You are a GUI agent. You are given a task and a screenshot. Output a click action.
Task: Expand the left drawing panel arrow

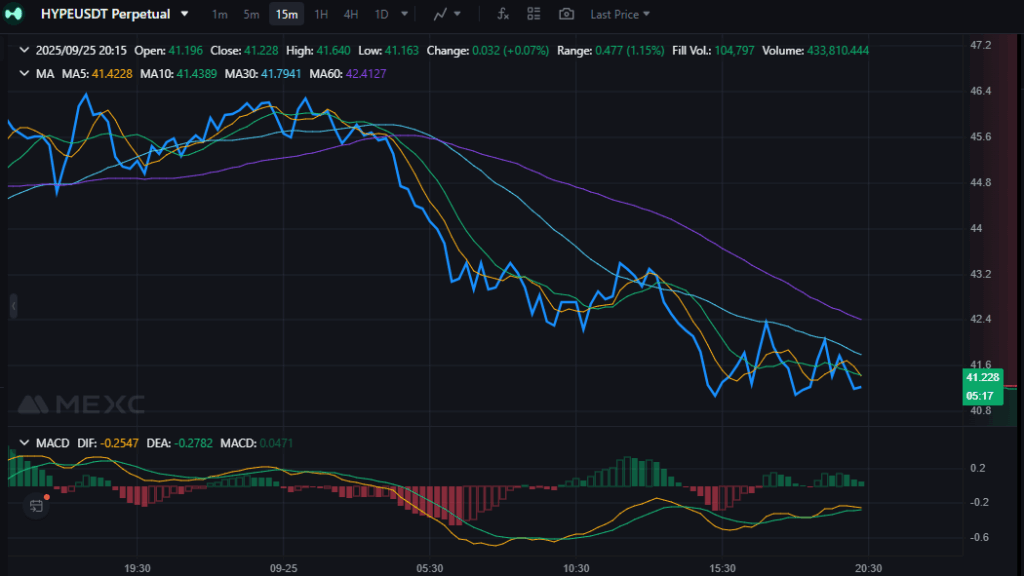pyautogui.click(x=14, y=306)
